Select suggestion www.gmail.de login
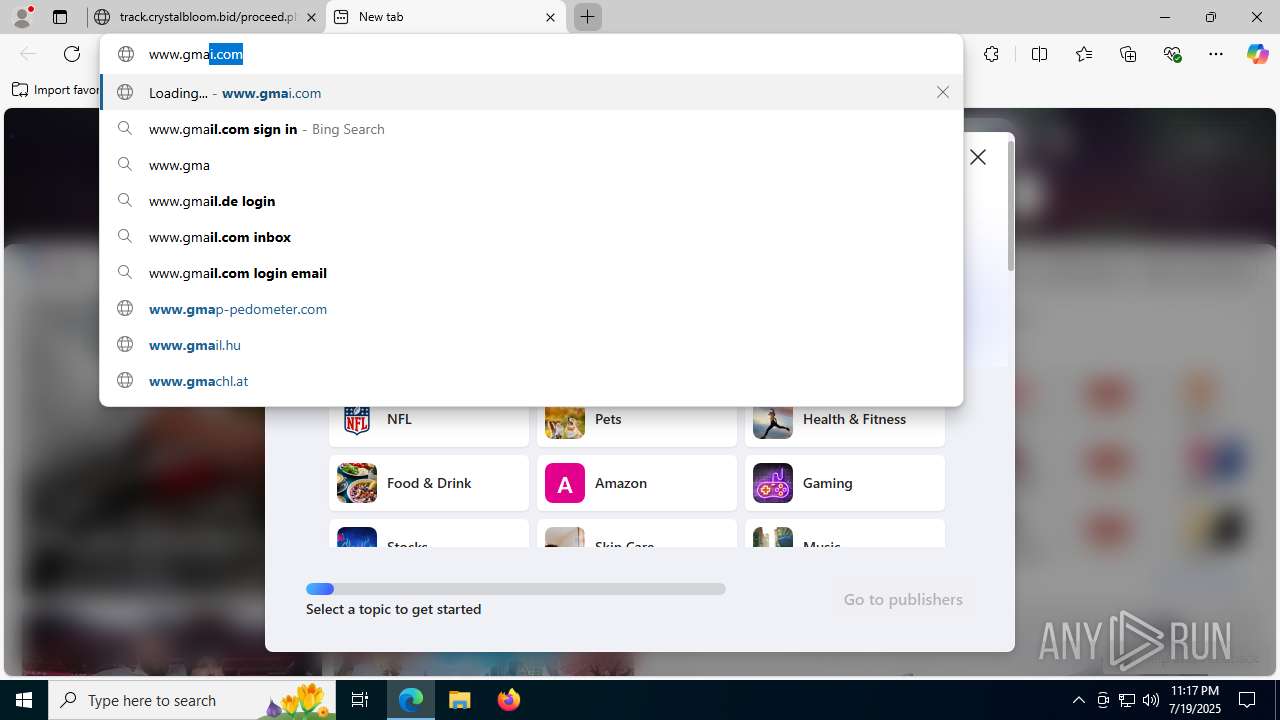 531,201
